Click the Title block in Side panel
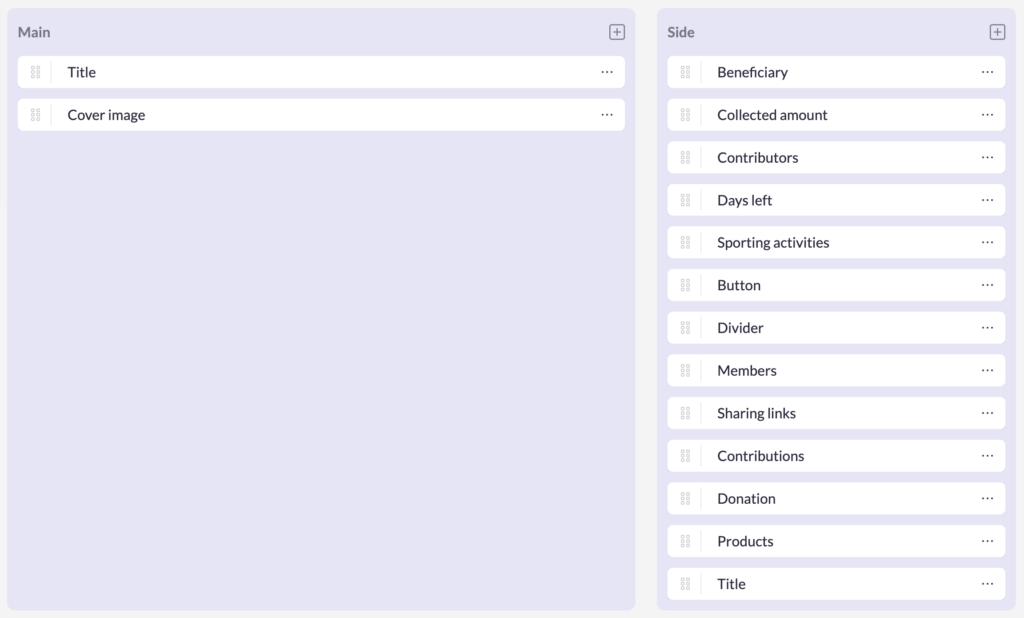The width and height of the screenshot is (1024, 618). [731, 584]
